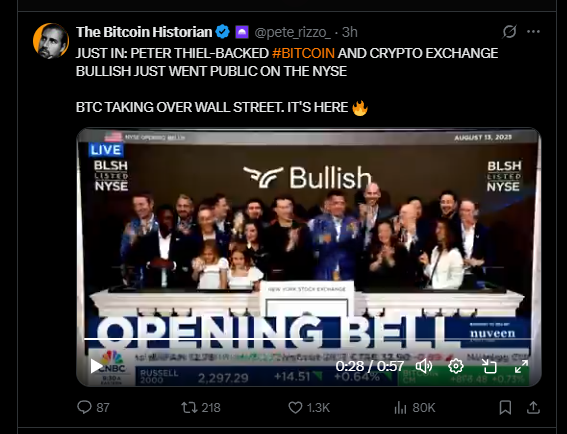567x434 pixels.
Task: Click the reply comment icon with 87
Action: 84,407
